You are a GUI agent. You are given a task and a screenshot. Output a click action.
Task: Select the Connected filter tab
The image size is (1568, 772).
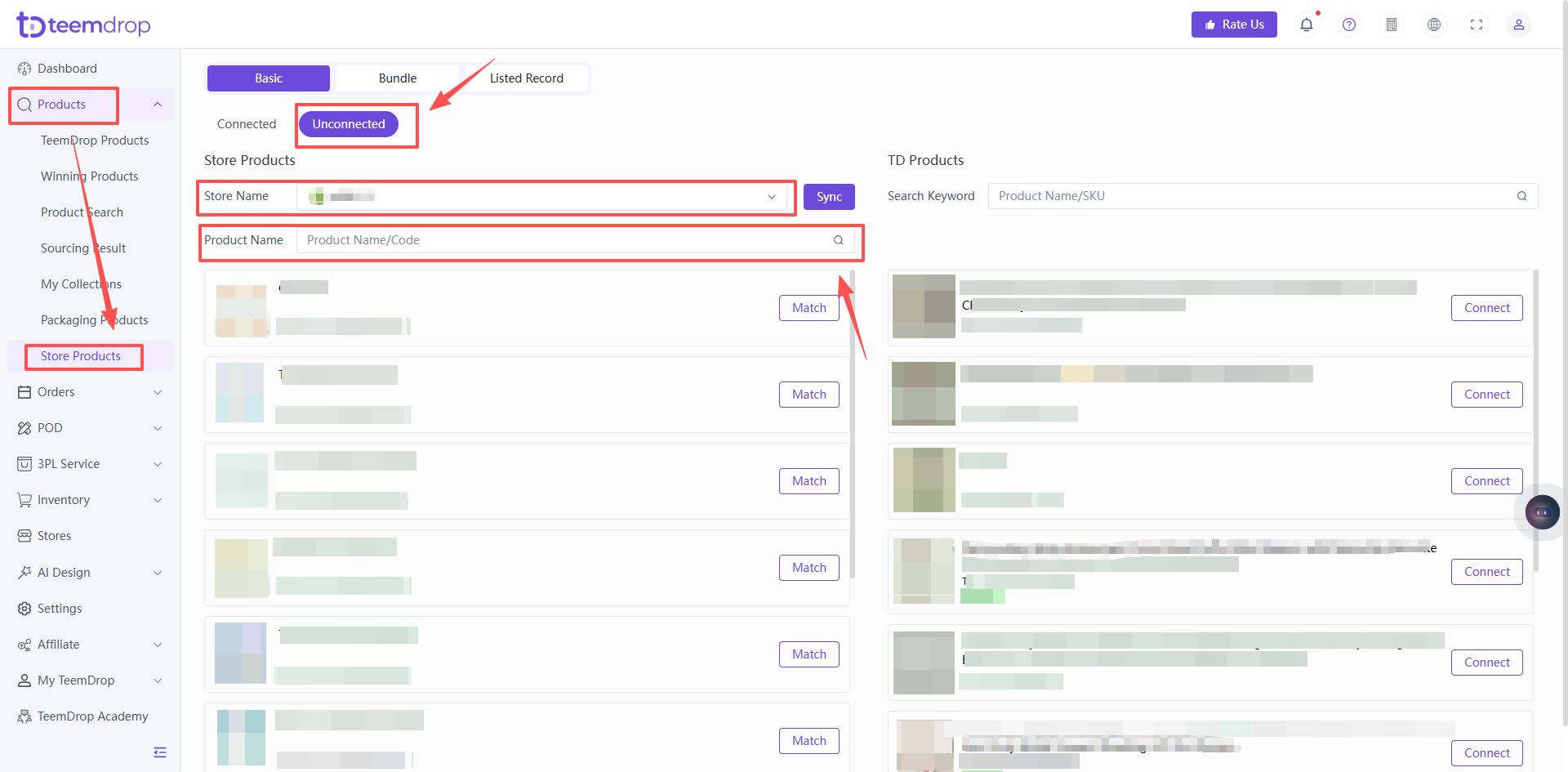pos(247,124)
